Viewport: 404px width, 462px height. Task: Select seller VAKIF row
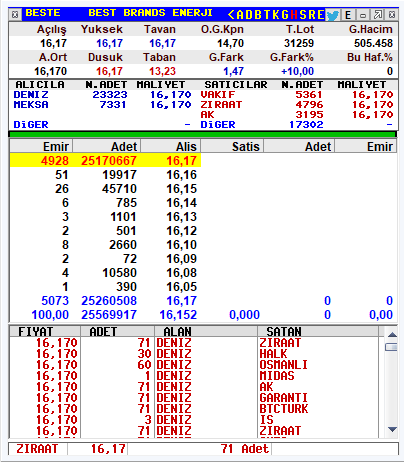297,95
